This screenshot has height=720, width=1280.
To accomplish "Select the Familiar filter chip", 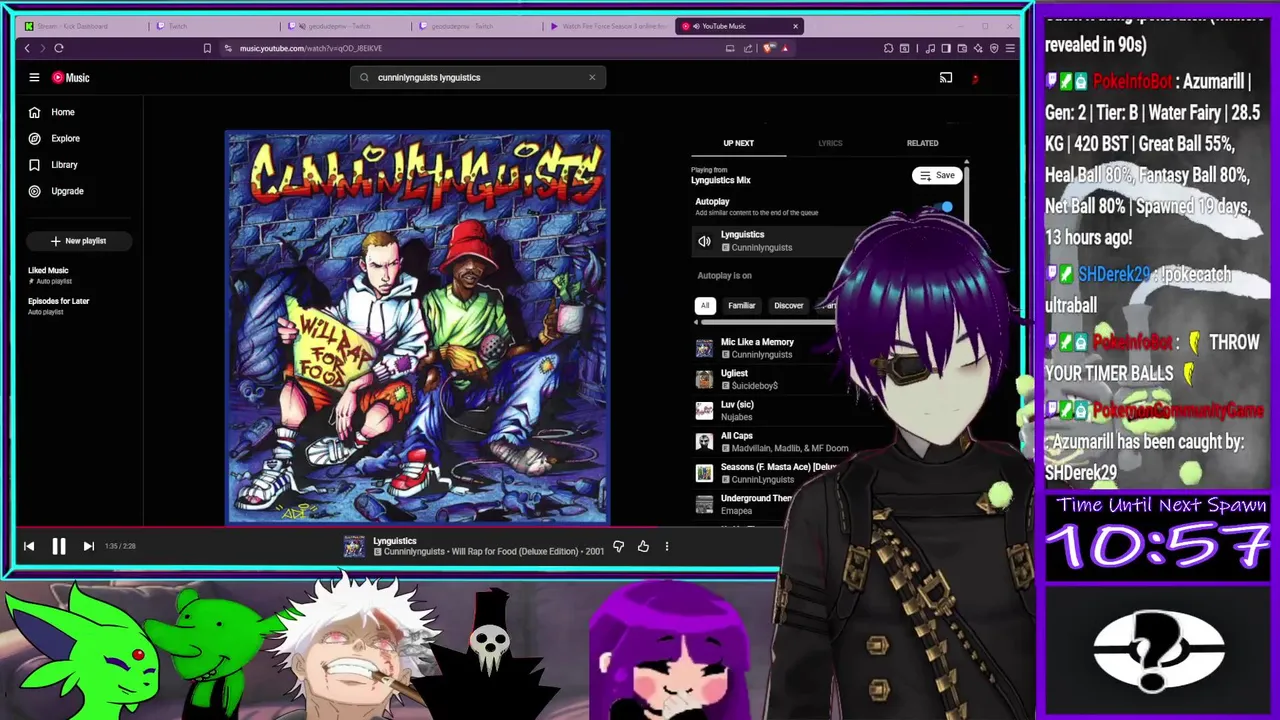I will click(x=741, y=306).
